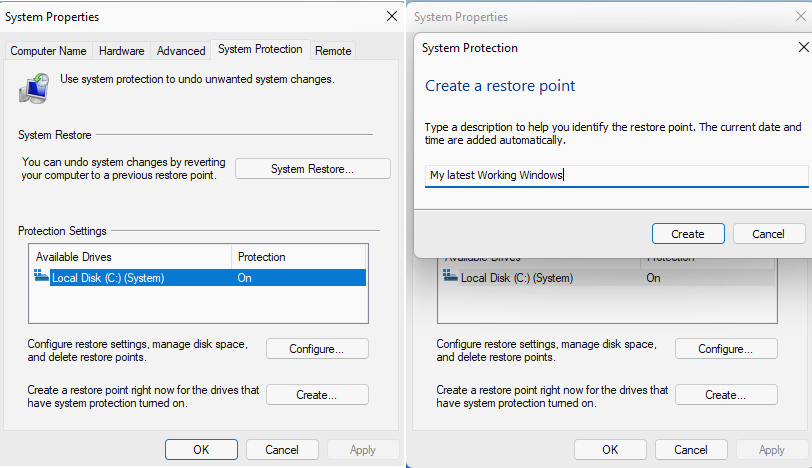Viewport: 812px width, 468px height.
Task: Click the restore point description text field
Action: click(616, 176)
